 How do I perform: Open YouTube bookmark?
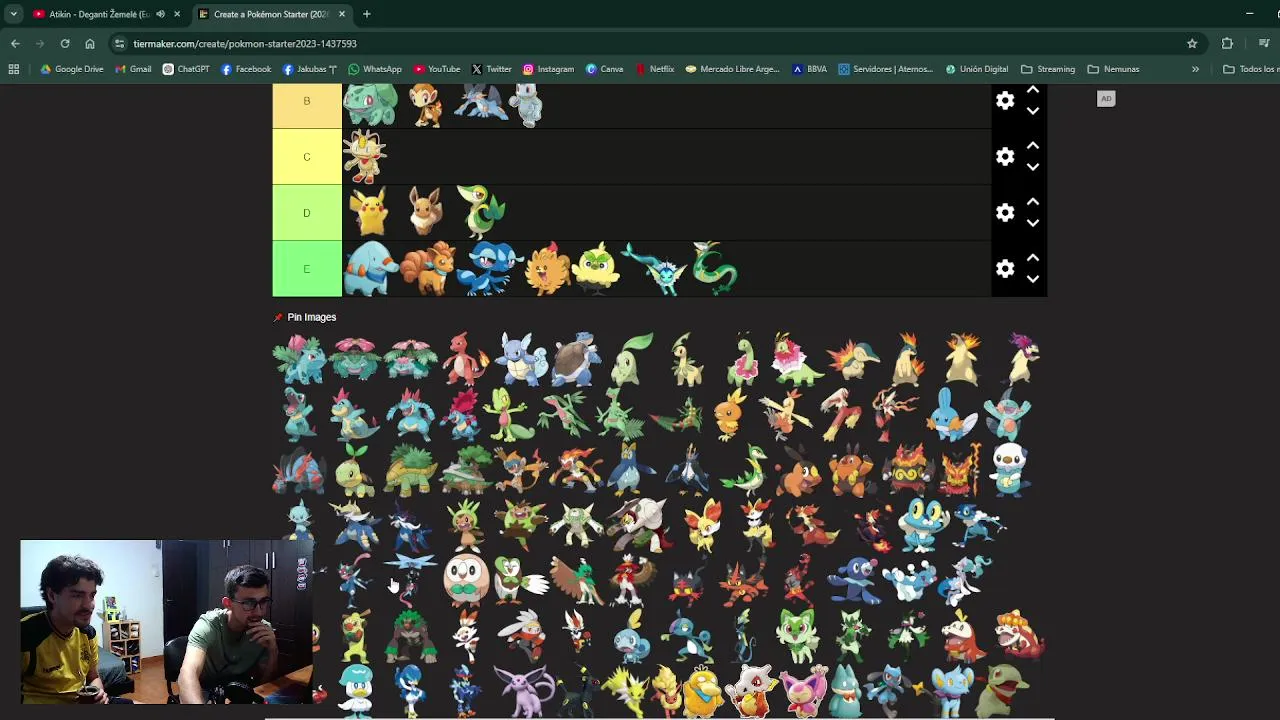(x=437, y=69)
